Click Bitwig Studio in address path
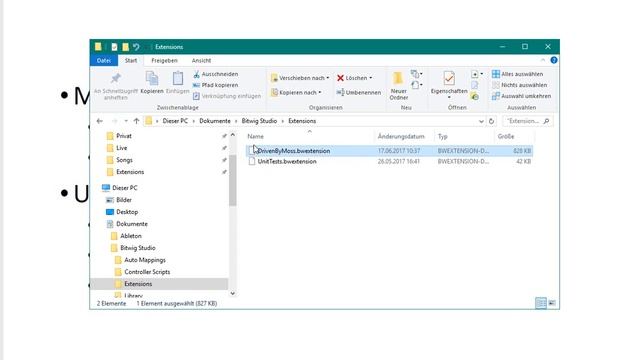 click(x=259, y=121)
